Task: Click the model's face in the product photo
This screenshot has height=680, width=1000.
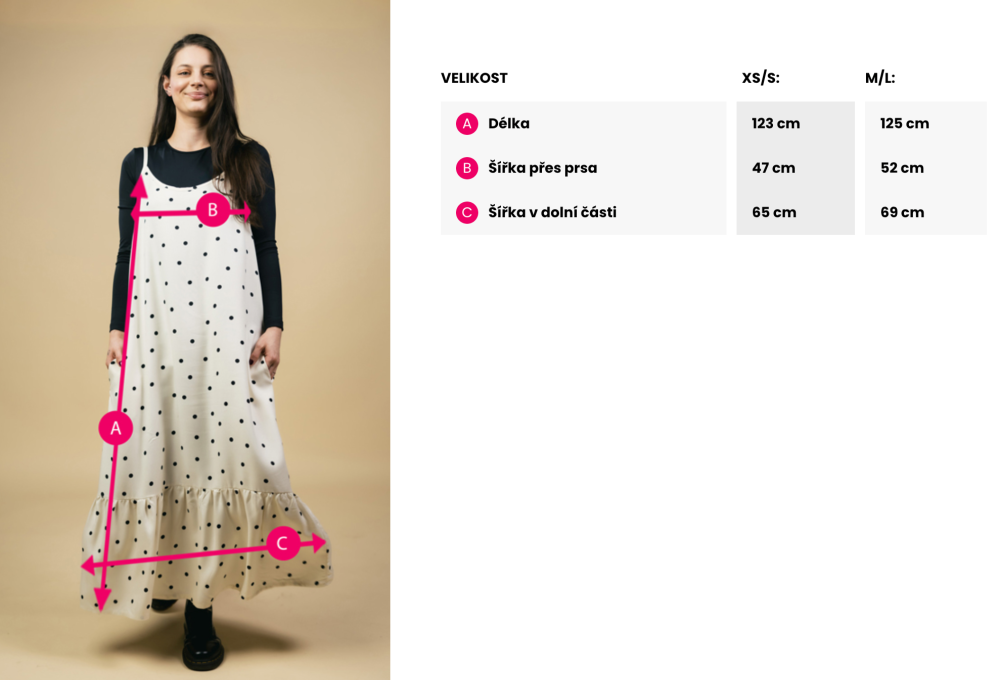Action: [193, 80]
